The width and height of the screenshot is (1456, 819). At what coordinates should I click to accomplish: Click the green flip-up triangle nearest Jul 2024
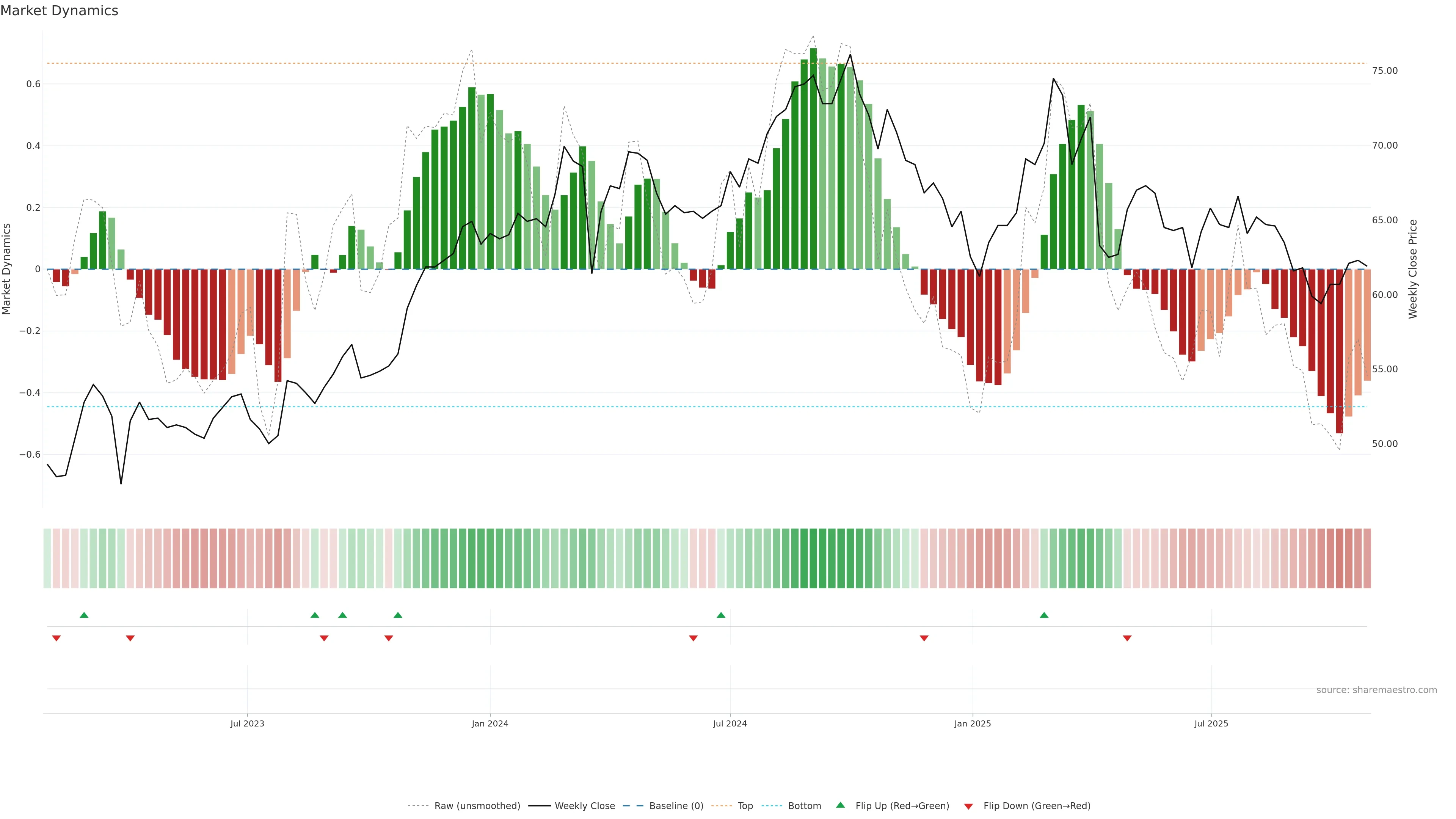pos(721,615)
